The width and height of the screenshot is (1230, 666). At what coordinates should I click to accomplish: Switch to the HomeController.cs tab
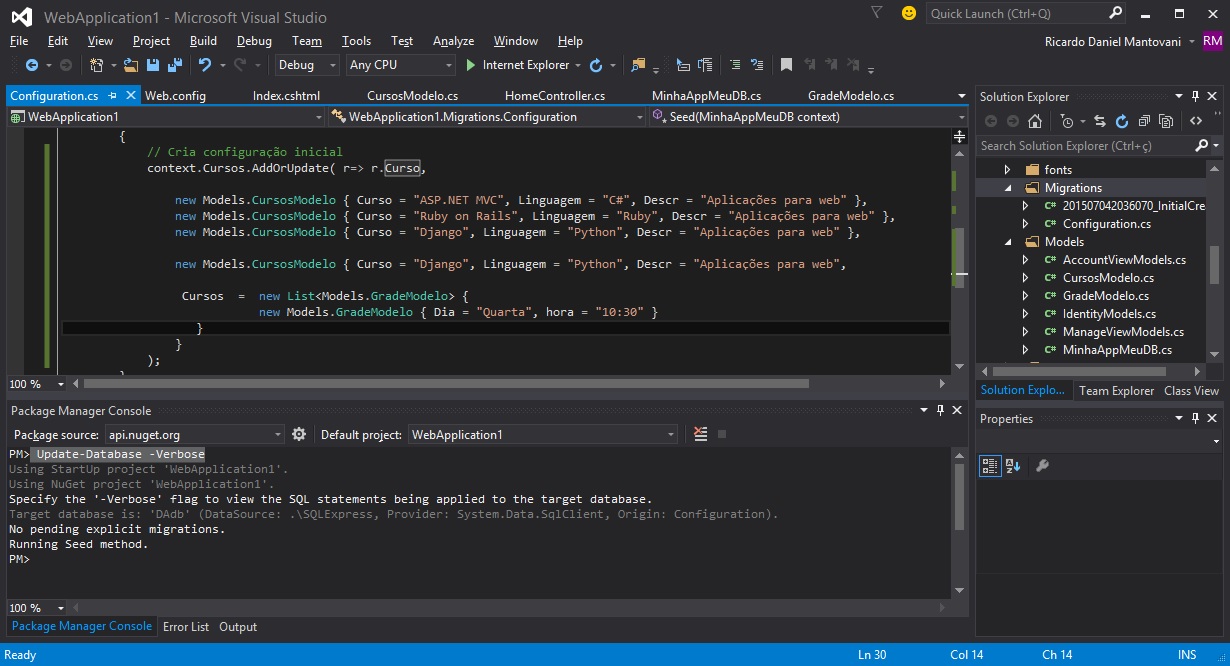[554, 96]
